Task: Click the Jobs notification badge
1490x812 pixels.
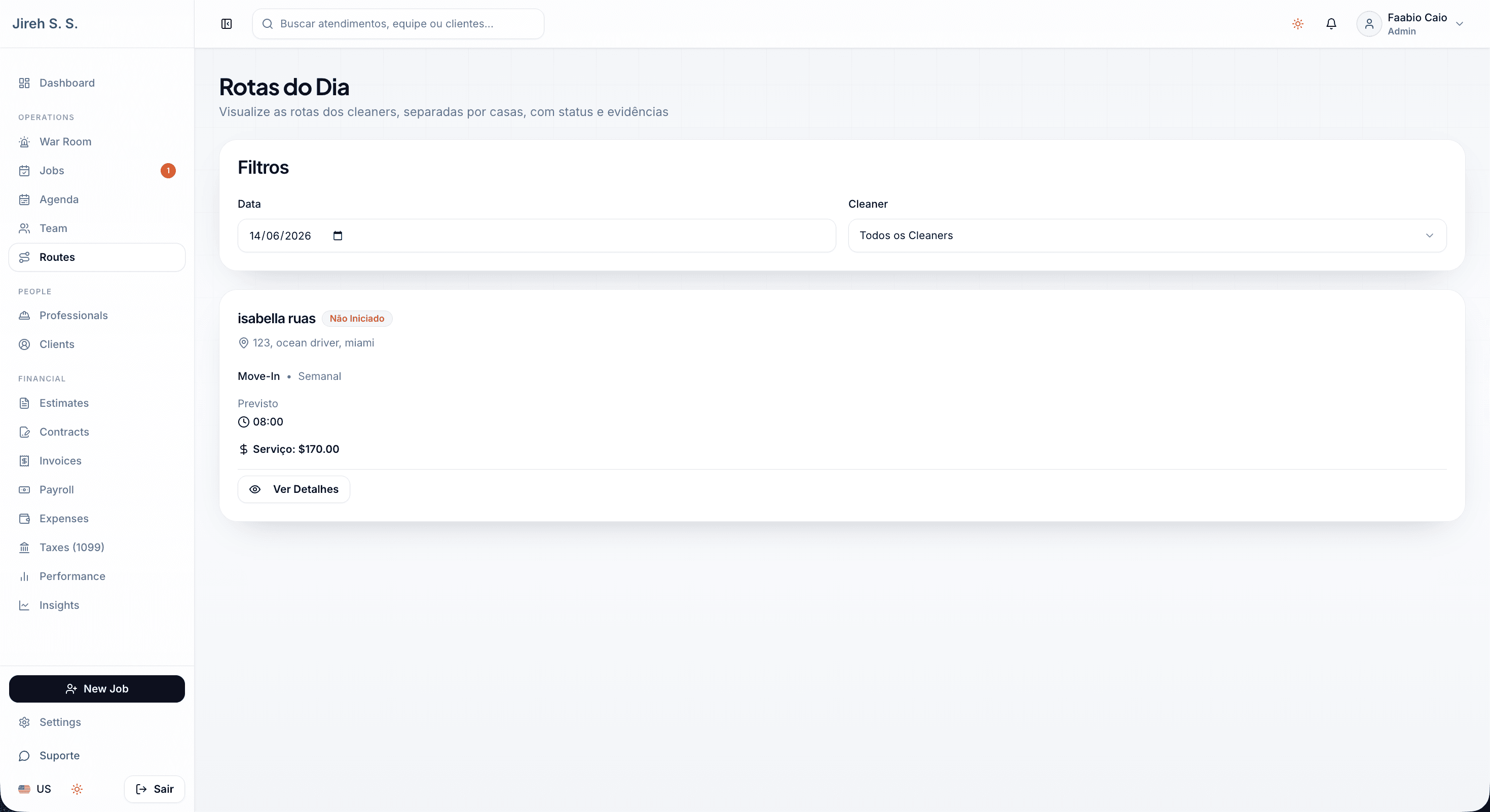Action: [168, 171]
